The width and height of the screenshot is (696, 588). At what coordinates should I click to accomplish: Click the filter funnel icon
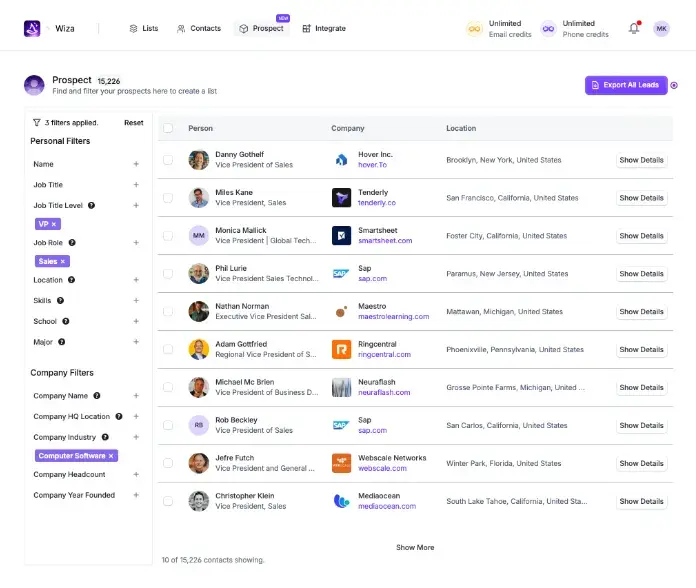click(37, 122)
